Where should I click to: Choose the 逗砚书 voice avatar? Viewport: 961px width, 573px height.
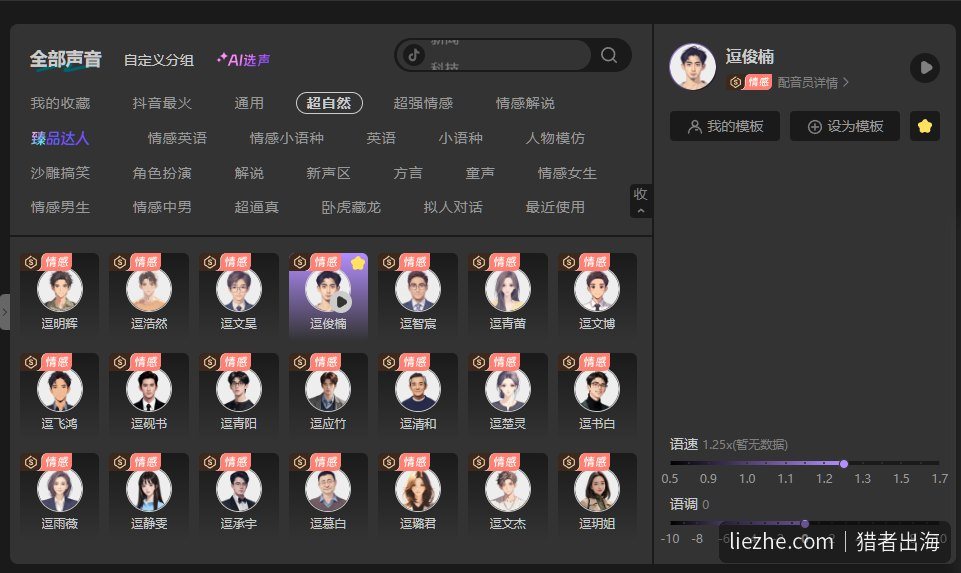click(x=149, y=389)
